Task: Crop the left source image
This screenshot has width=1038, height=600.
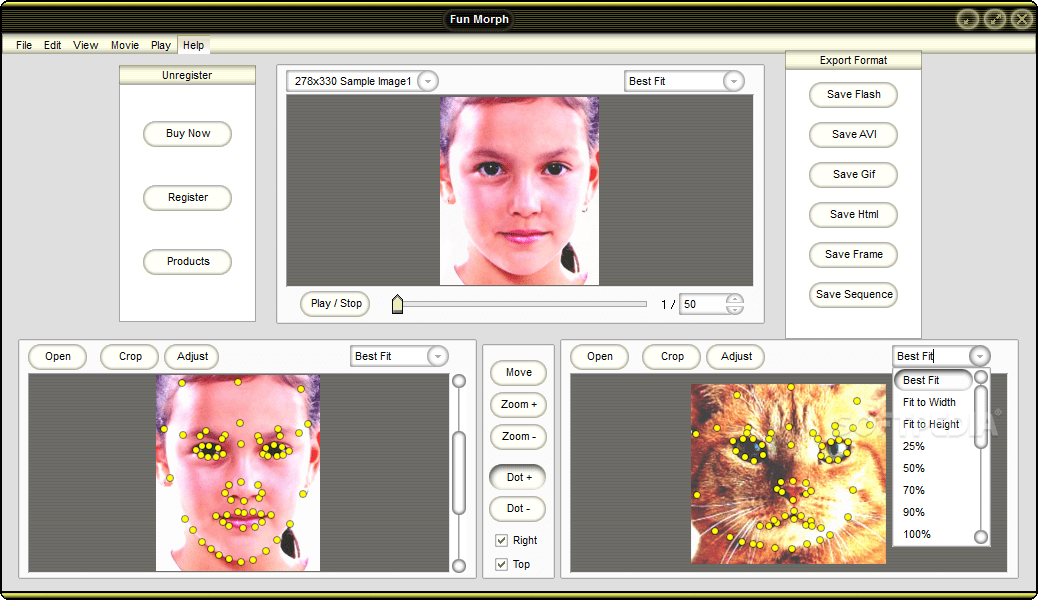Action: (129, 356)
